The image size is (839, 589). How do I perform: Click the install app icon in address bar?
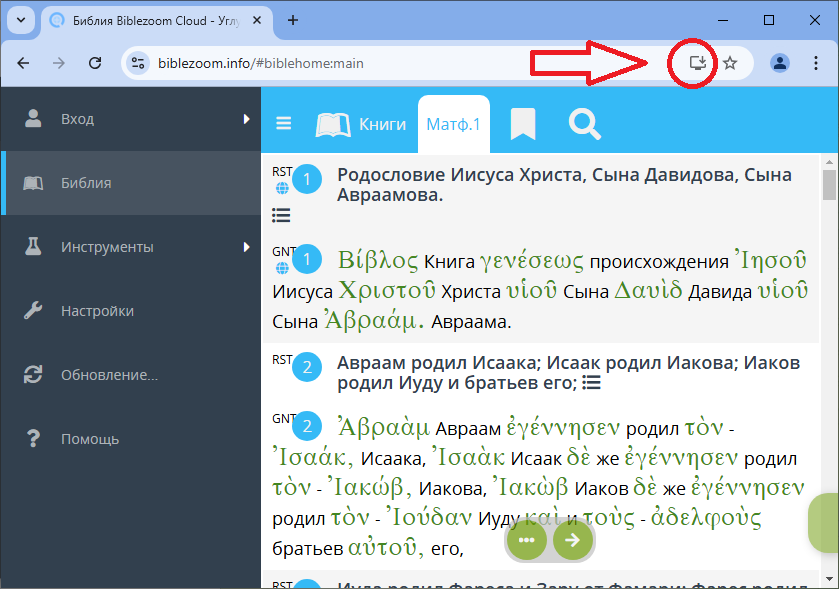tap(697, 63)
